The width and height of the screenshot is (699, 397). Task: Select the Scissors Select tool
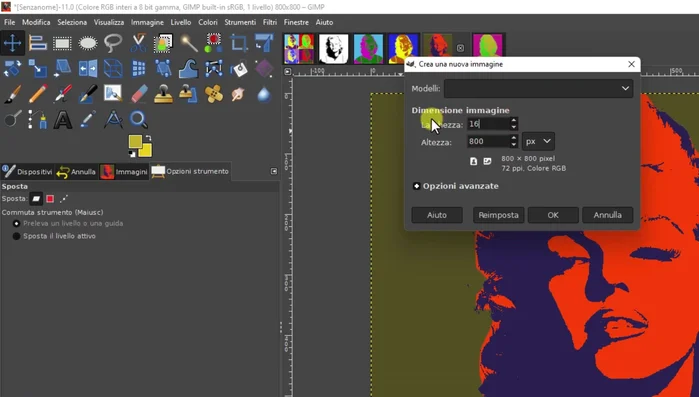pyautogui.click(x=138, y=43)
